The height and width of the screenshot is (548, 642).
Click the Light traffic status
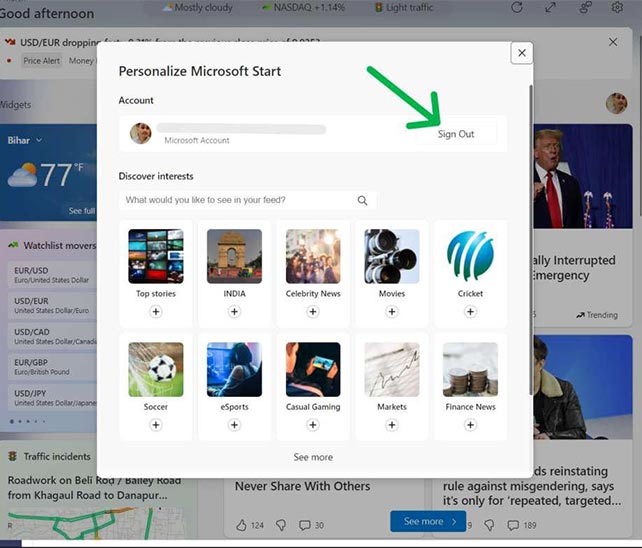[x=404, y=7]
